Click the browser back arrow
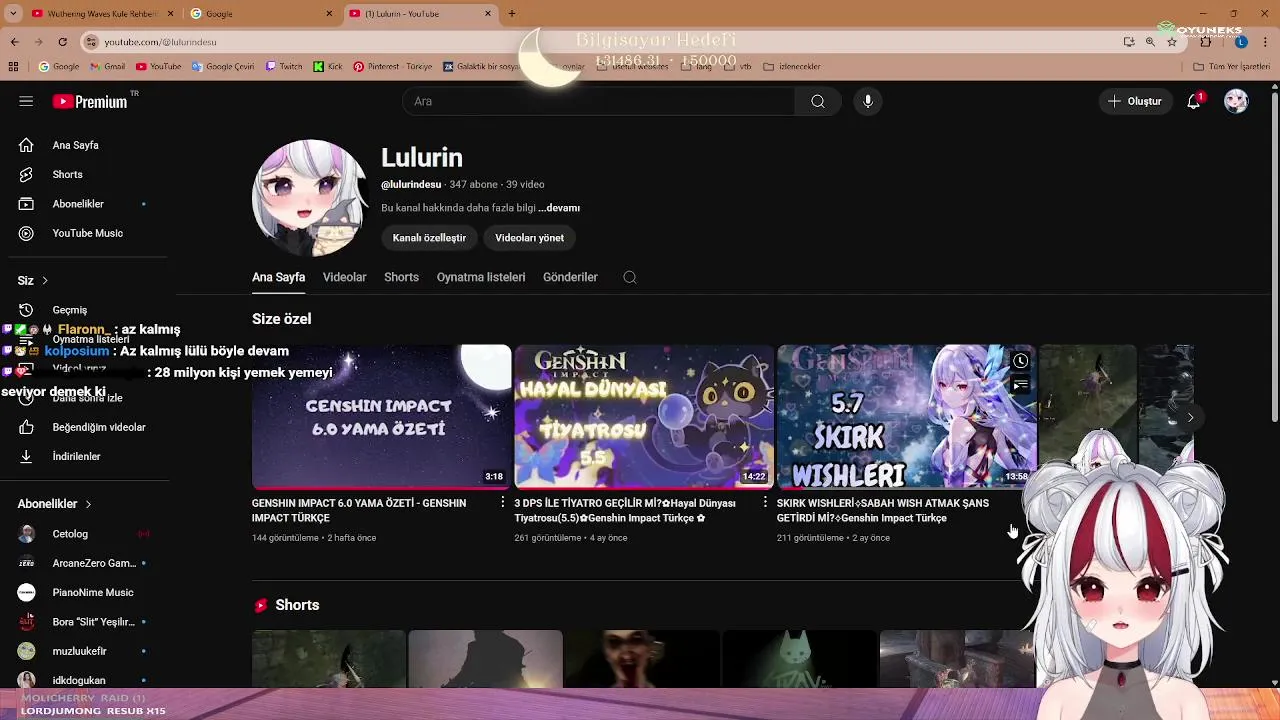 pyautogui.click(x=14, y=42)
